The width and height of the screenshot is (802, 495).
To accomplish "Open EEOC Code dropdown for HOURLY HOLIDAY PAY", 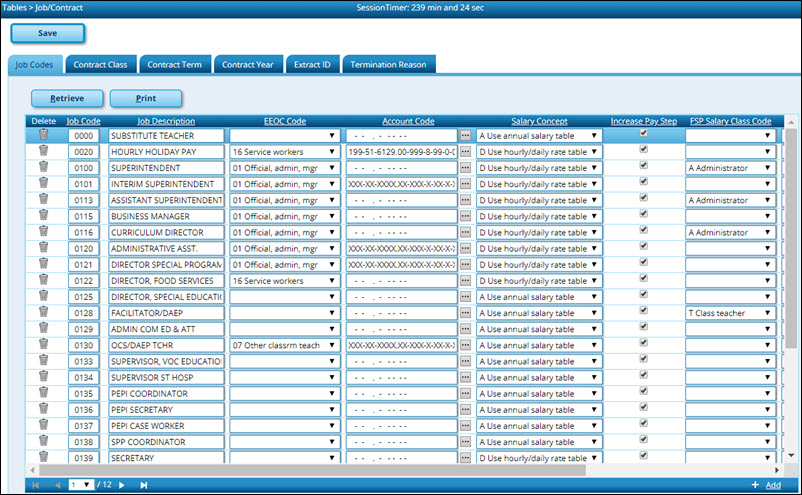I will (285, 152).
